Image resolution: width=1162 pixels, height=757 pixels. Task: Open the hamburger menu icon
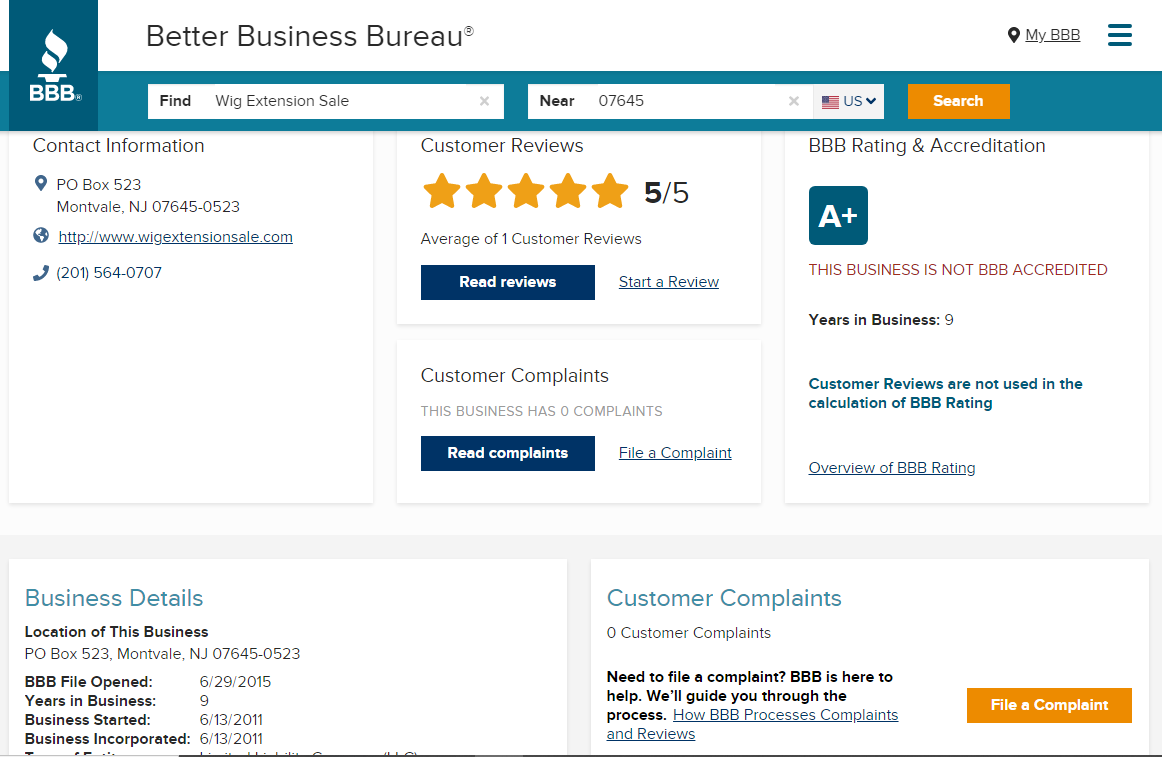[1119, 35]
